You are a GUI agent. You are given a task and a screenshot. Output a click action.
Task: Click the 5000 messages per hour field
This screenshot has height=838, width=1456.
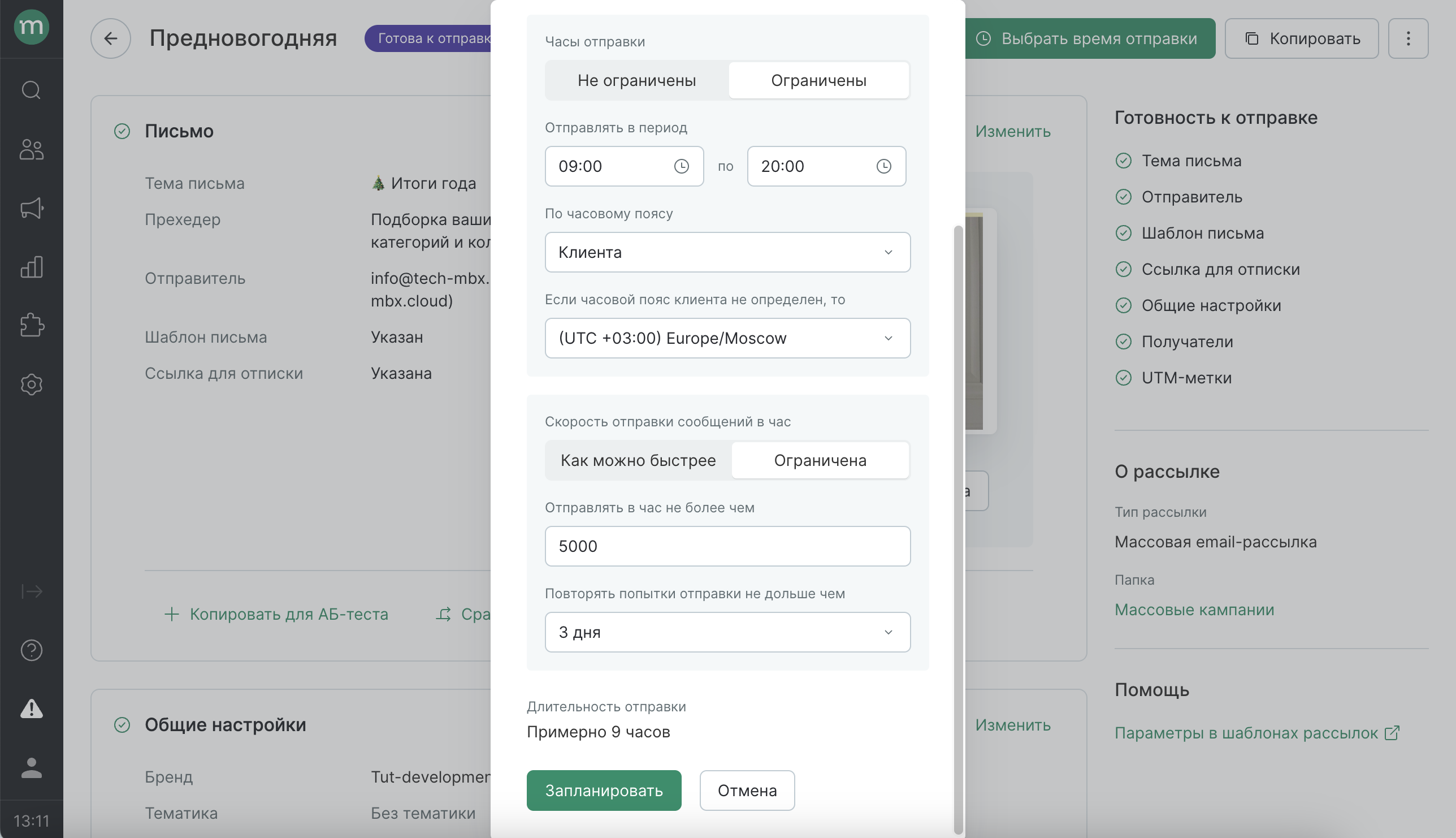tap(727, 546)
